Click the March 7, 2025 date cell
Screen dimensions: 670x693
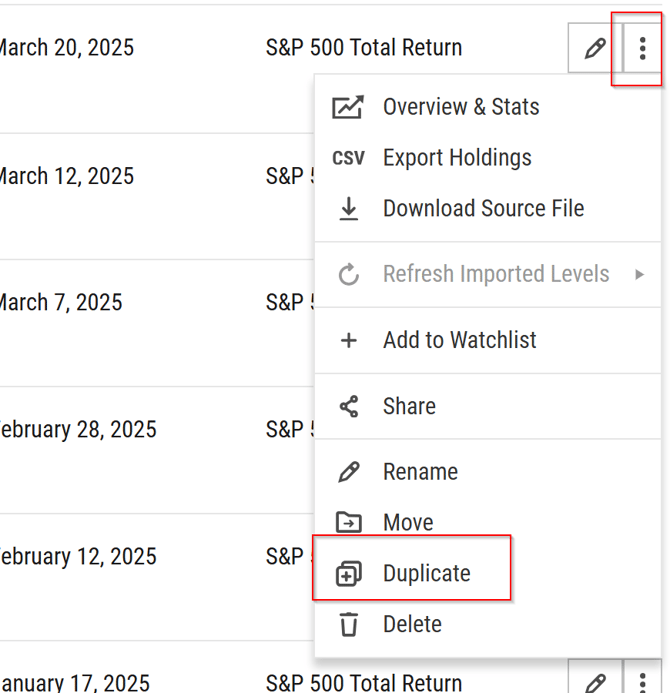click(61, 303)
